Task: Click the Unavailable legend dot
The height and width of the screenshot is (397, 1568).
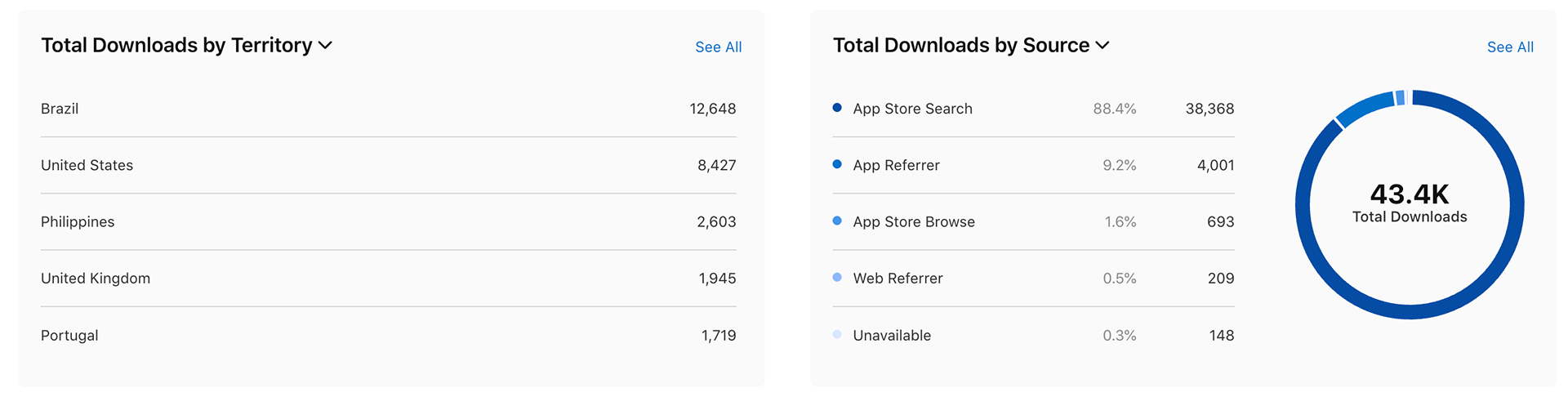Action: 837,334
